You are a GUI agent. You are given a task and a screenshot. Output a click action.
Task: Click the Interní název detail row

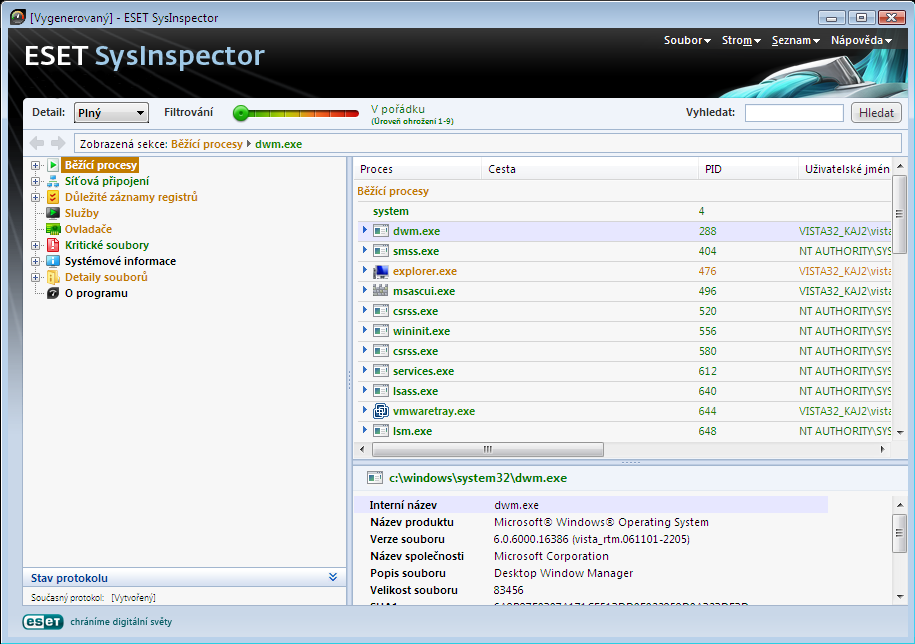[591, 505]
